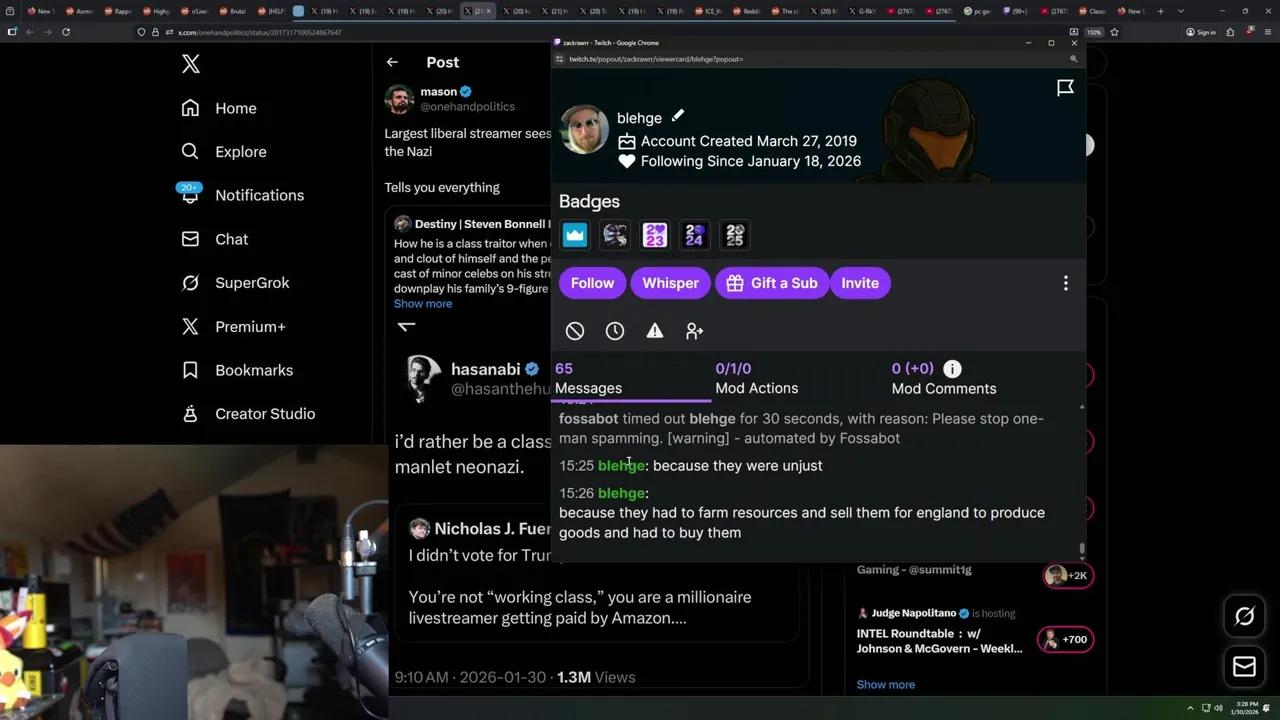The width and height of the screenshot is (1280, 720).
Task: Click the +2K listeners pill
Action: (x=1067, y=575)
